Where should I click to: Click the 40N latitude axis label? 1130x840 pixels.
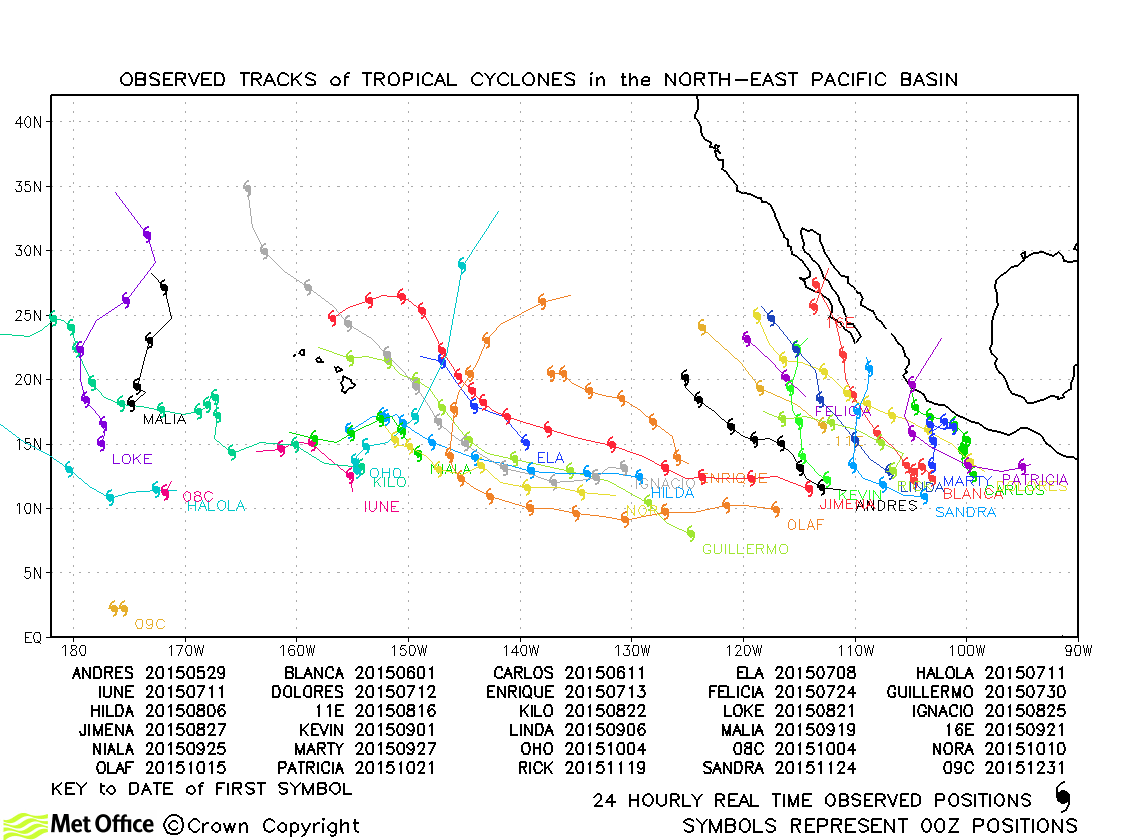pyautogui.click(x=29, y=122)
